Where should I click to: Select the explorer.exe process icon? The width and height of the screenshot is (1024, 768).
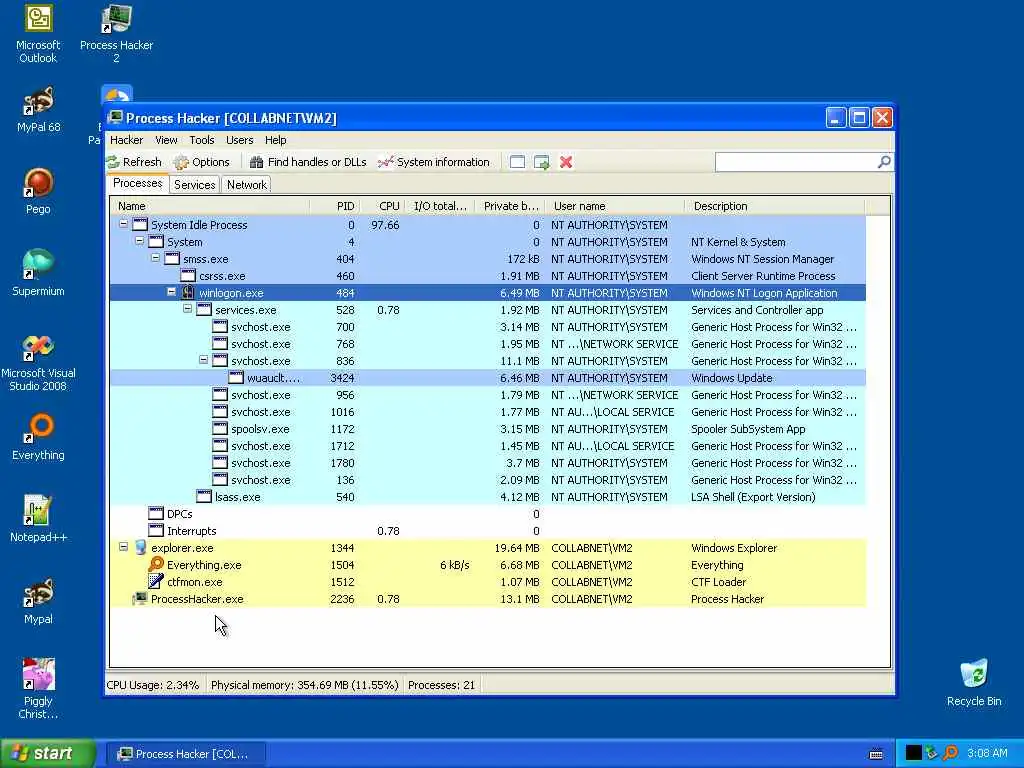[x=140, y=547]
